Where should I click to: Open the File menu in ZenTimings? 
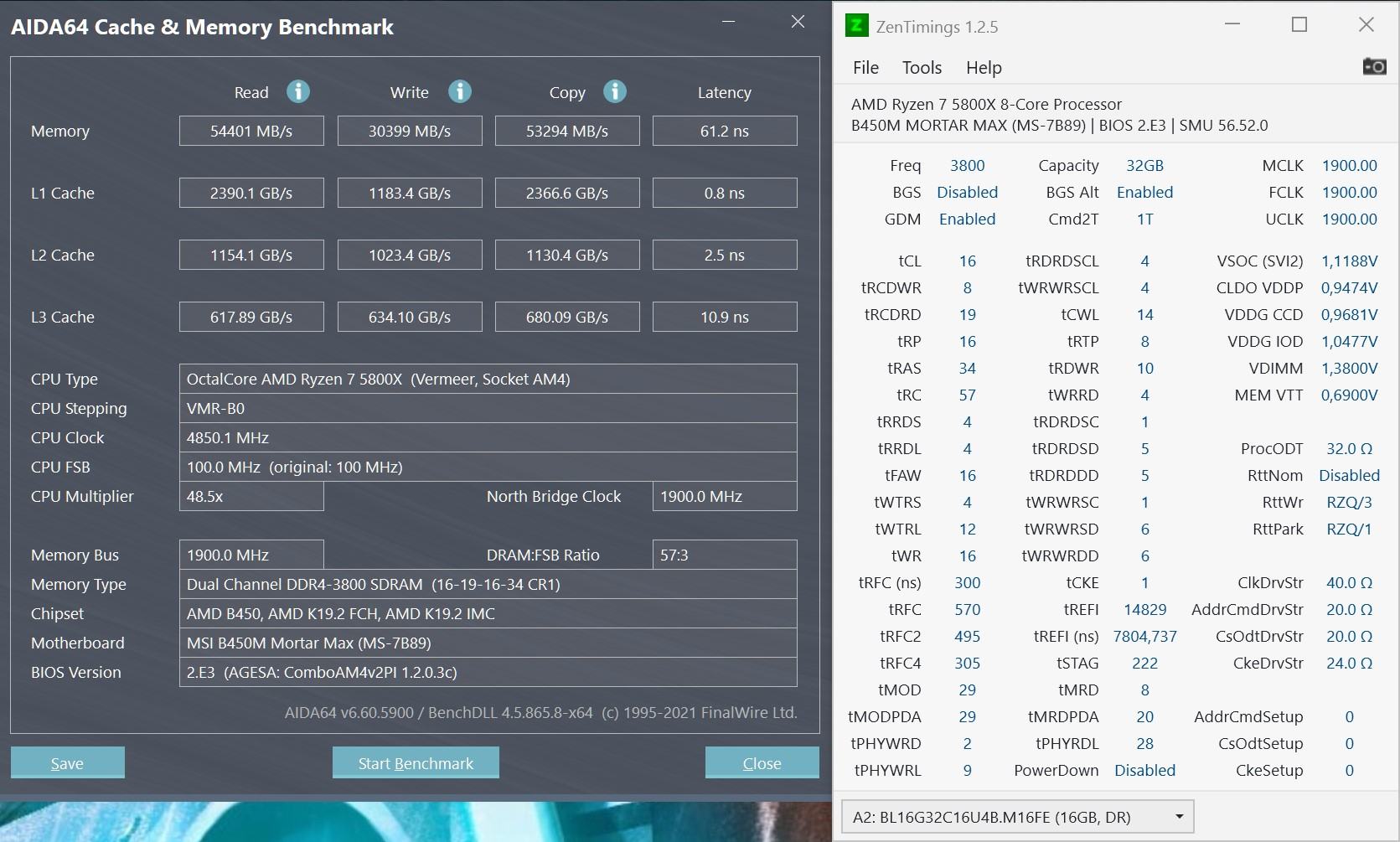click(865, 67)
